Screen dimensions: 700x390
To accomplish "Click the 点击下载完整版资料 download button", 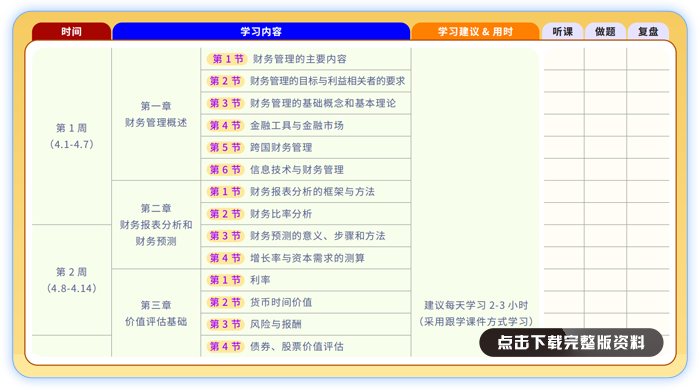I will [571, 342].
